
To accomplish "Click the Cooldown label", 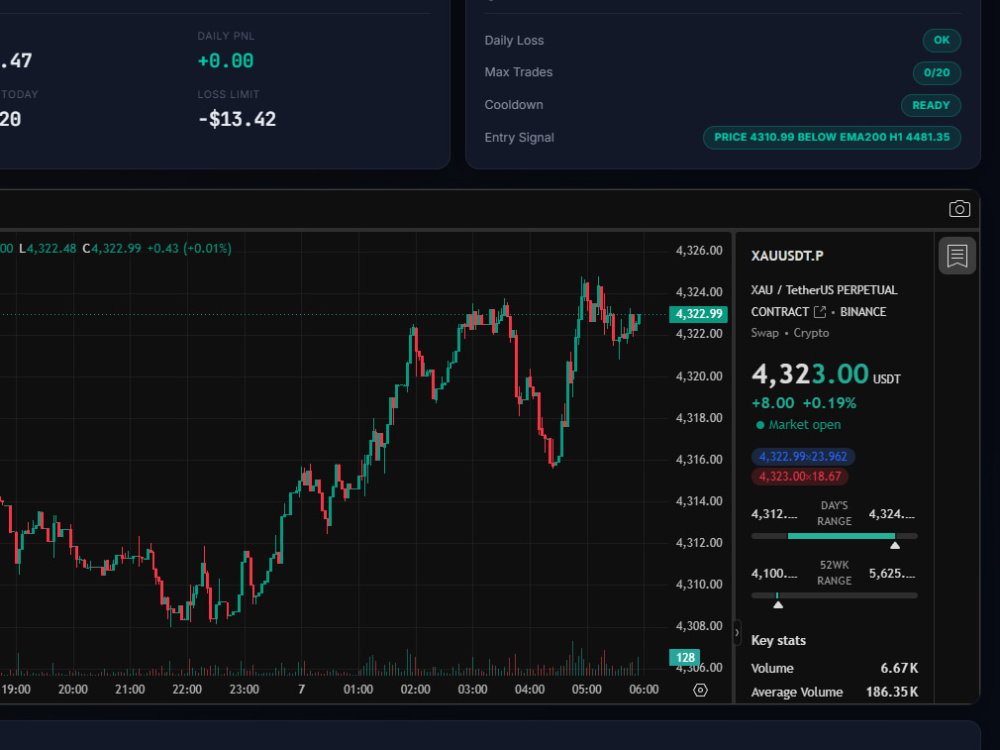I will click(x=513, y=105).
